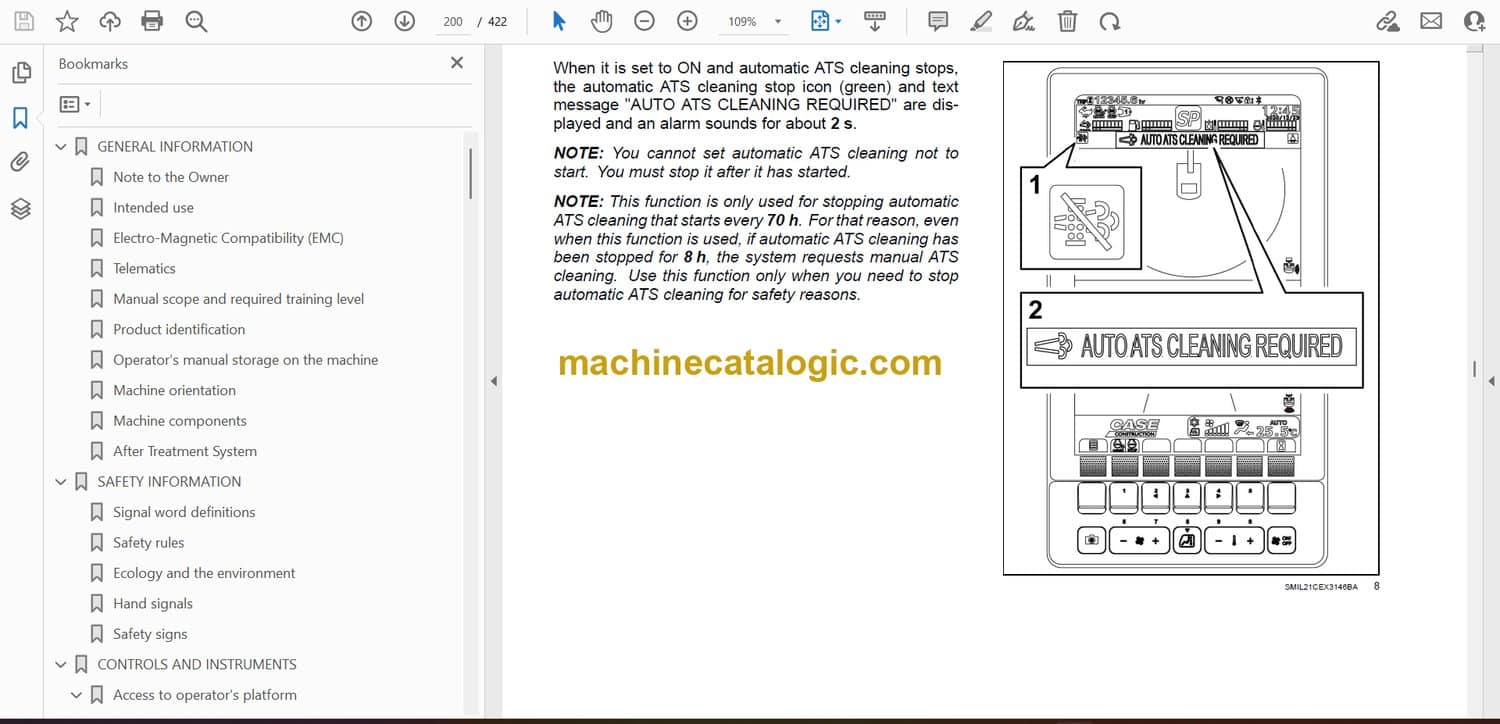
Task: Open the bookmarks options menu button
Action: click(75, 104)
